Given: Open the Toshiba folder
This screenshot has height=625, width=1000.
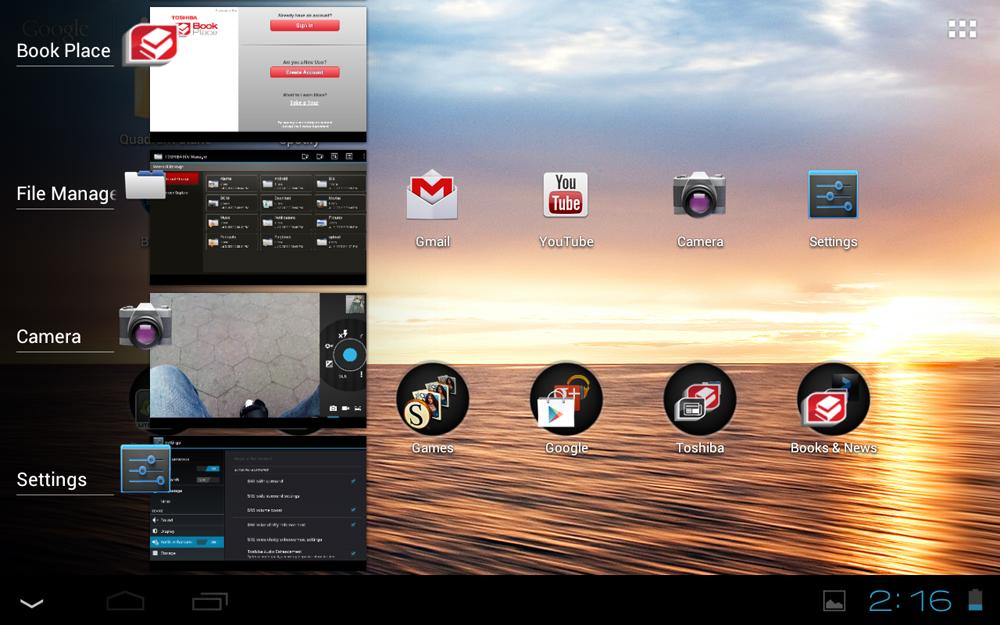Looking at the screenshot, I should tap(700, 399).
